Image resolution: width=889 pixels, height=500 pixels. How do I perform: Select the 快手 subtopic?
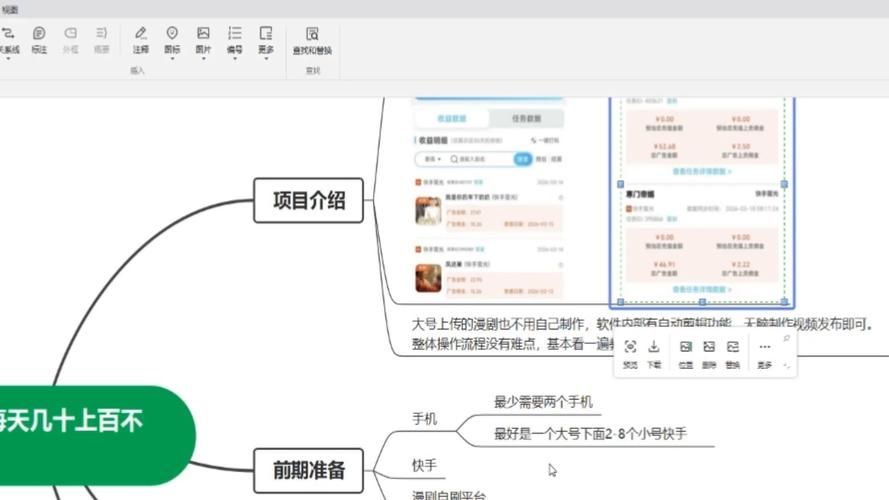[x=424, y=465]
